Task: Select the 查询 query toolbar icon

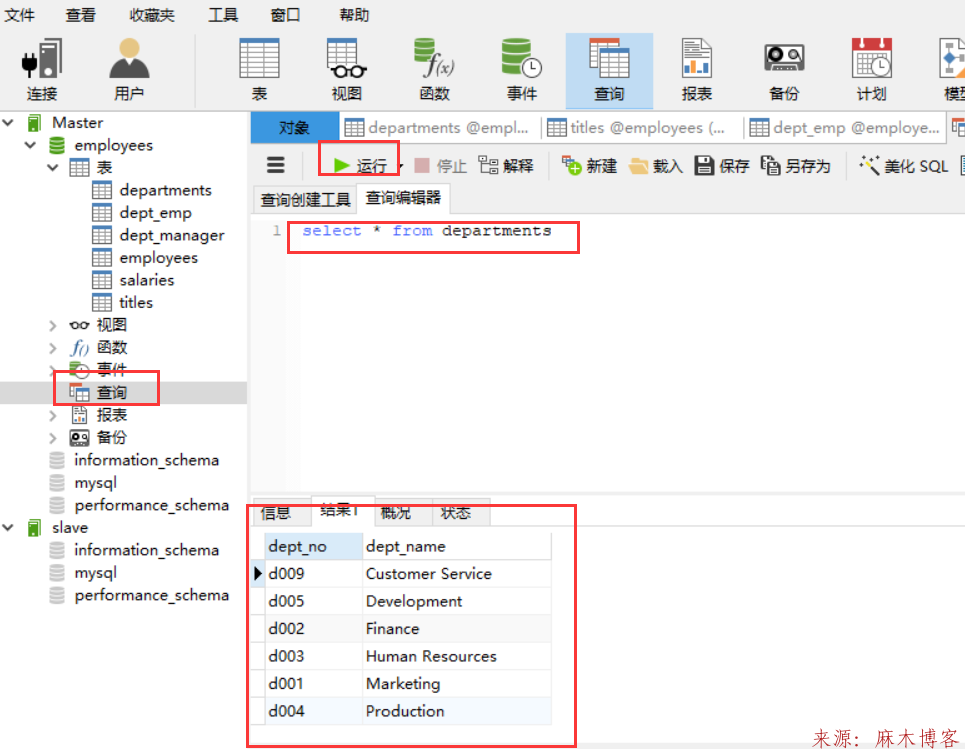Action: tap(609, 70)
